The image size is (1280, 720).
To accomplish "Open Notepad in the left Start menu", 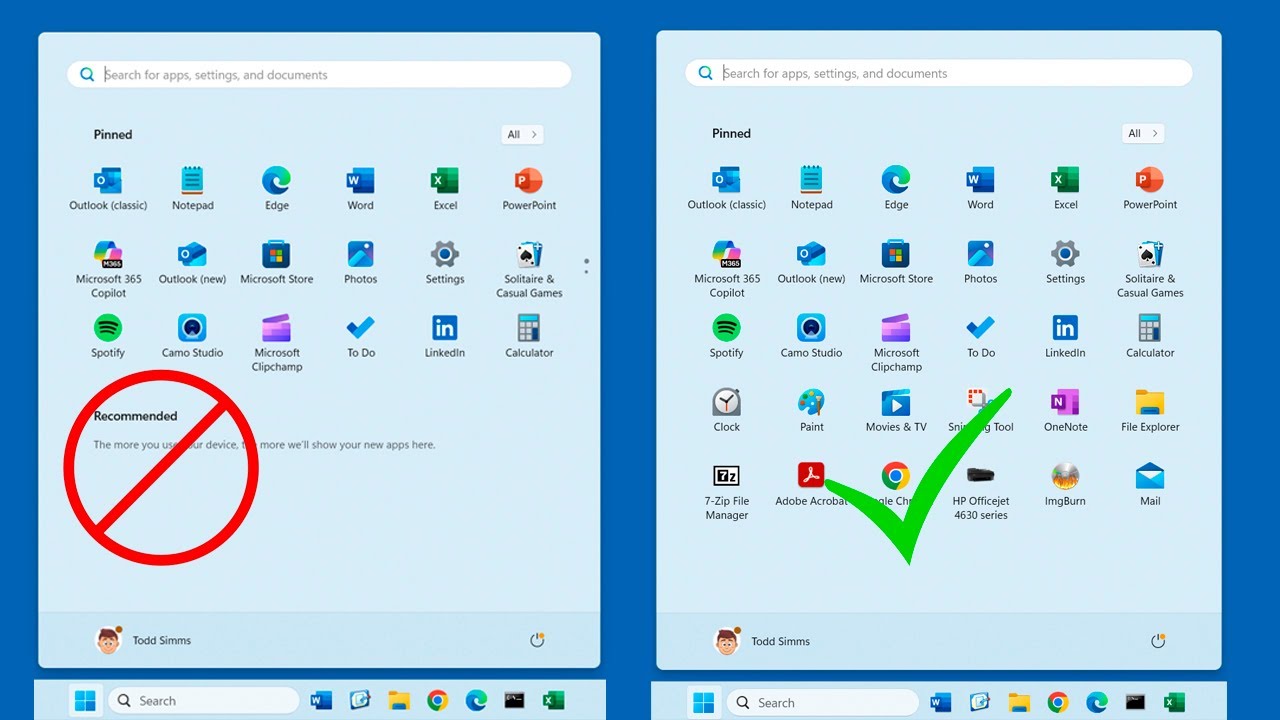I will (x=192, y=189).
